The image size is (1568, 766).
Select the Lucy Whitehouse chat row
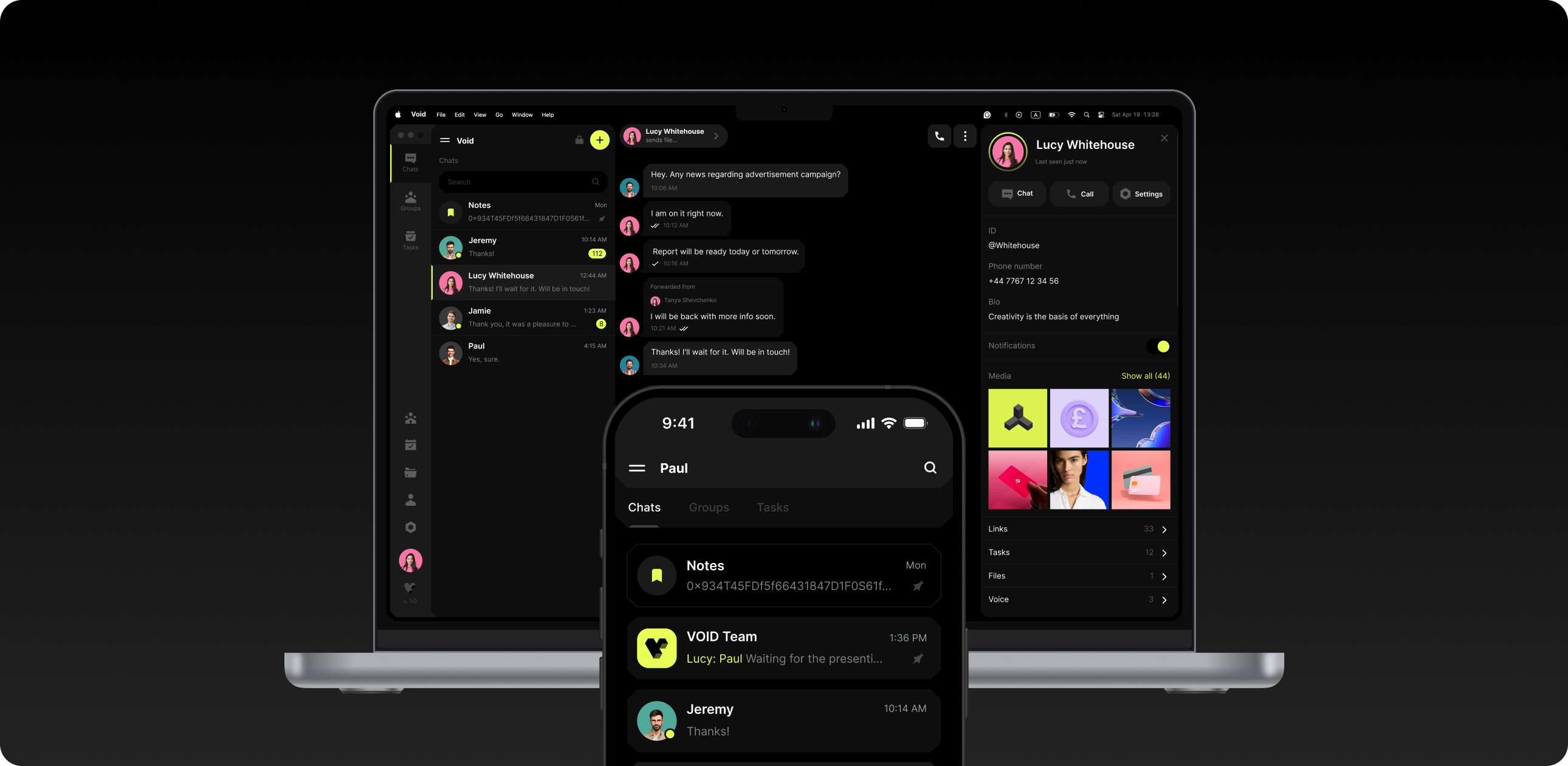[523, 282]
